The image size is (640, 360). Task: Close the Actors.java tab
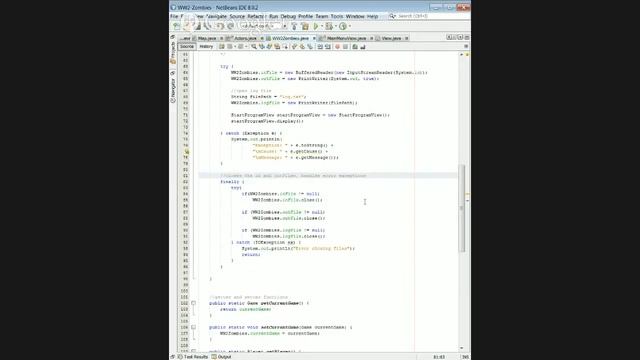pyautogui.click(x=262, y=38)
